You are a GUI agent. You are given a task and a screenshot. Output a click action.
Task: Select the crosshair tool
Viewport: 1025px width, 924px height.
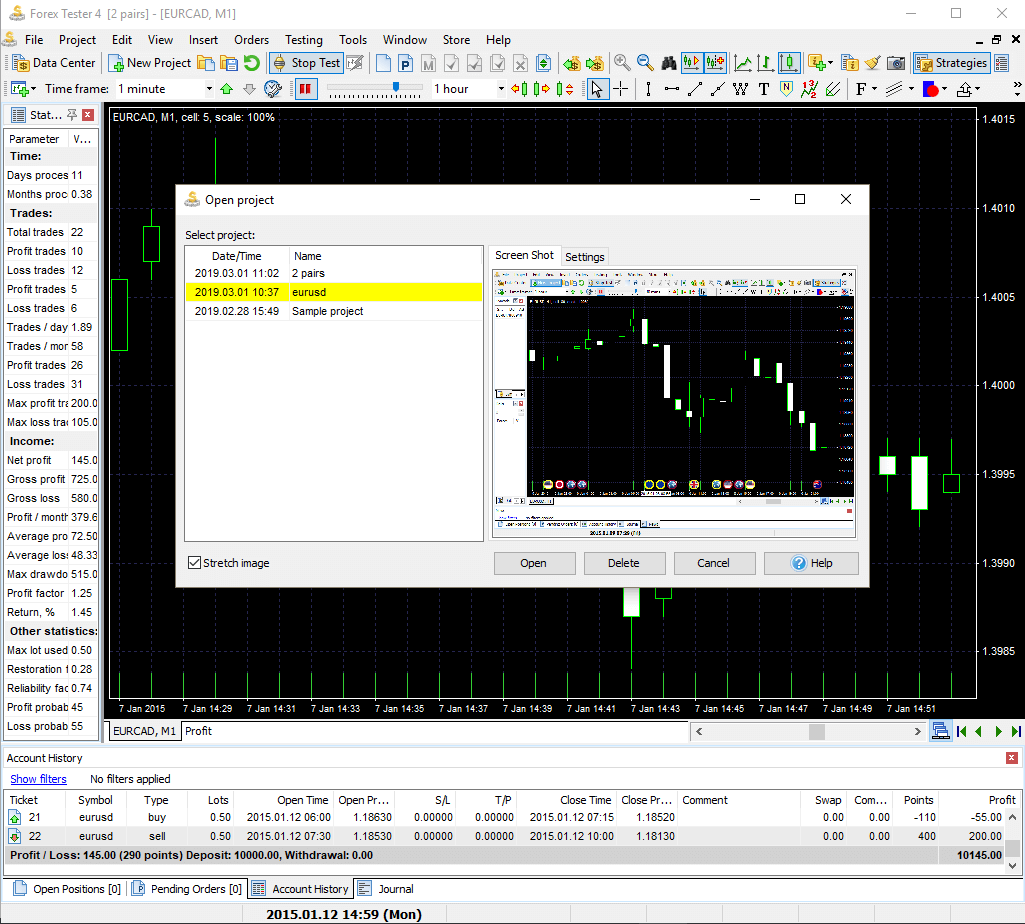pos(620,89)
